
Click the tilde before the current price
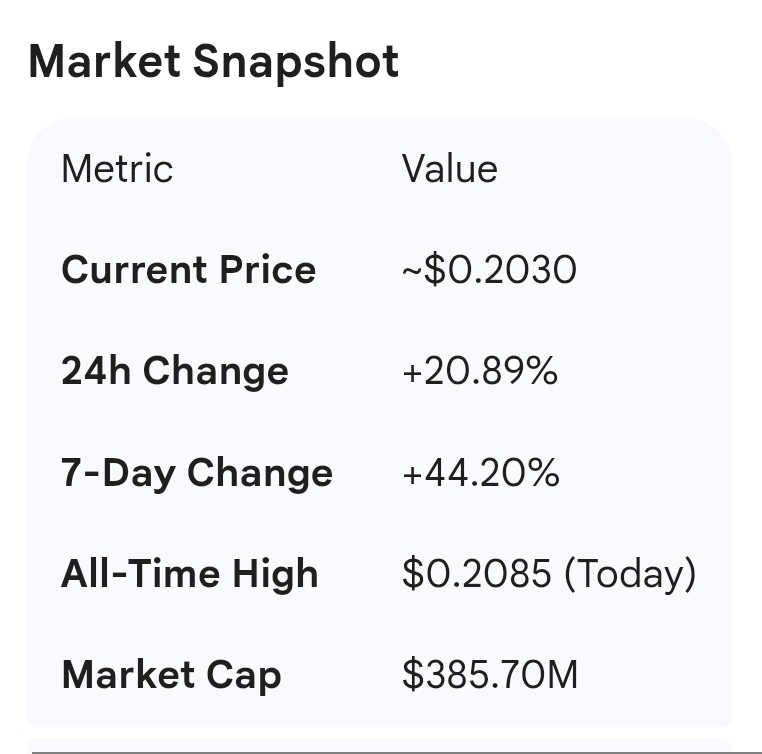[x=411, y=272]
